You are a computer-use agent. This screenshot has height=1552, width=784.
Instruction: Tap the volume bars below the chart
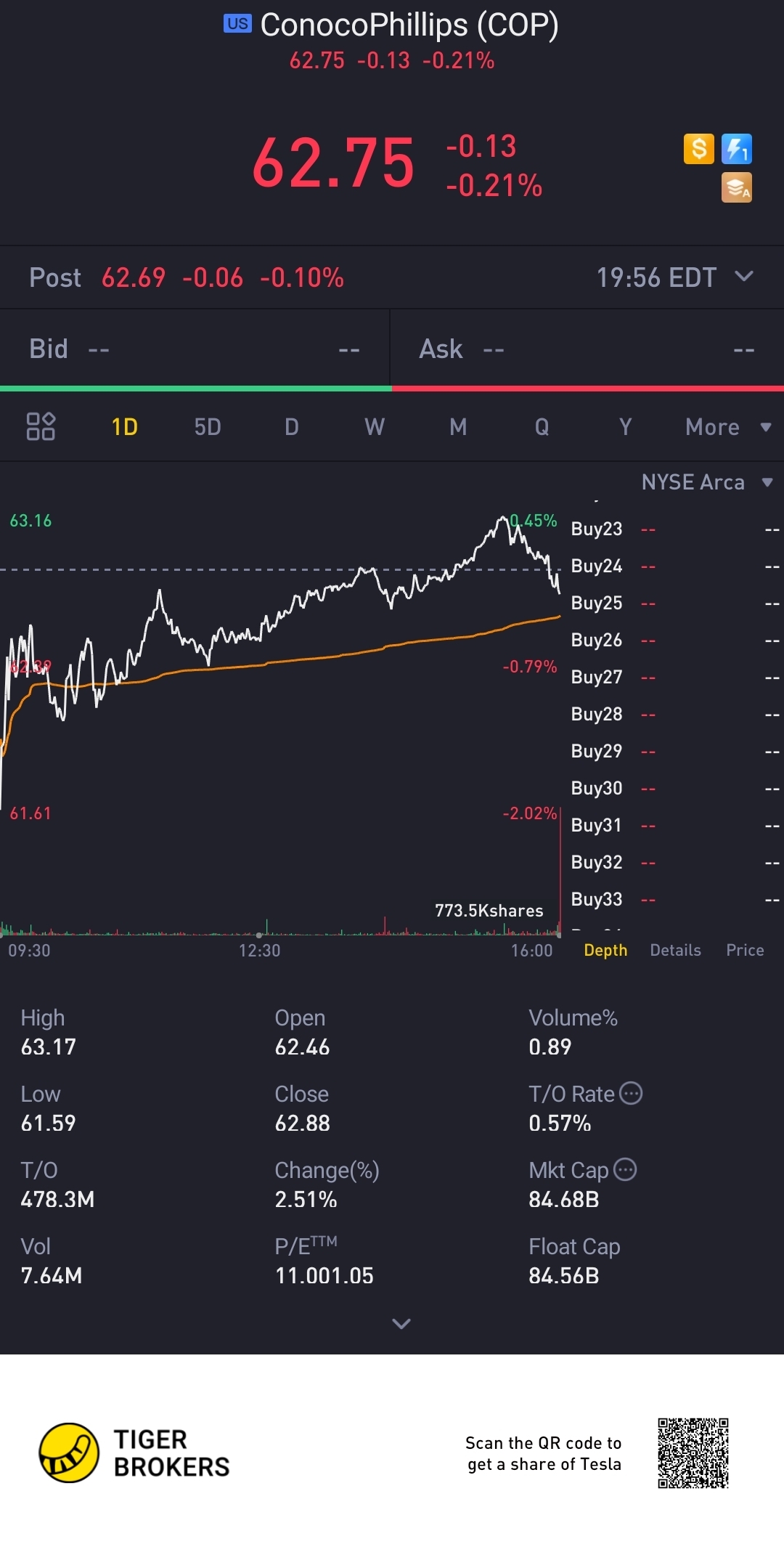tap(280, 925)
